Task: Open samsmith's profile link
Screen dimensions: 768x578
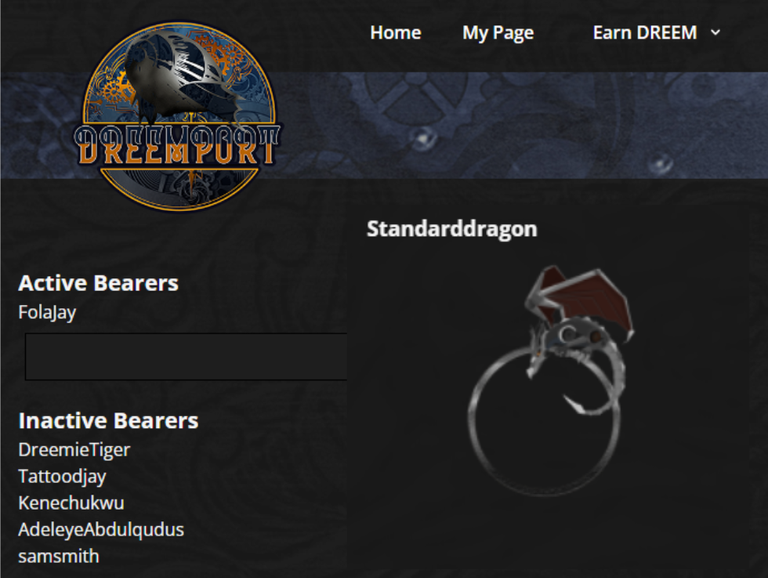Action: (x=59, y=556)
